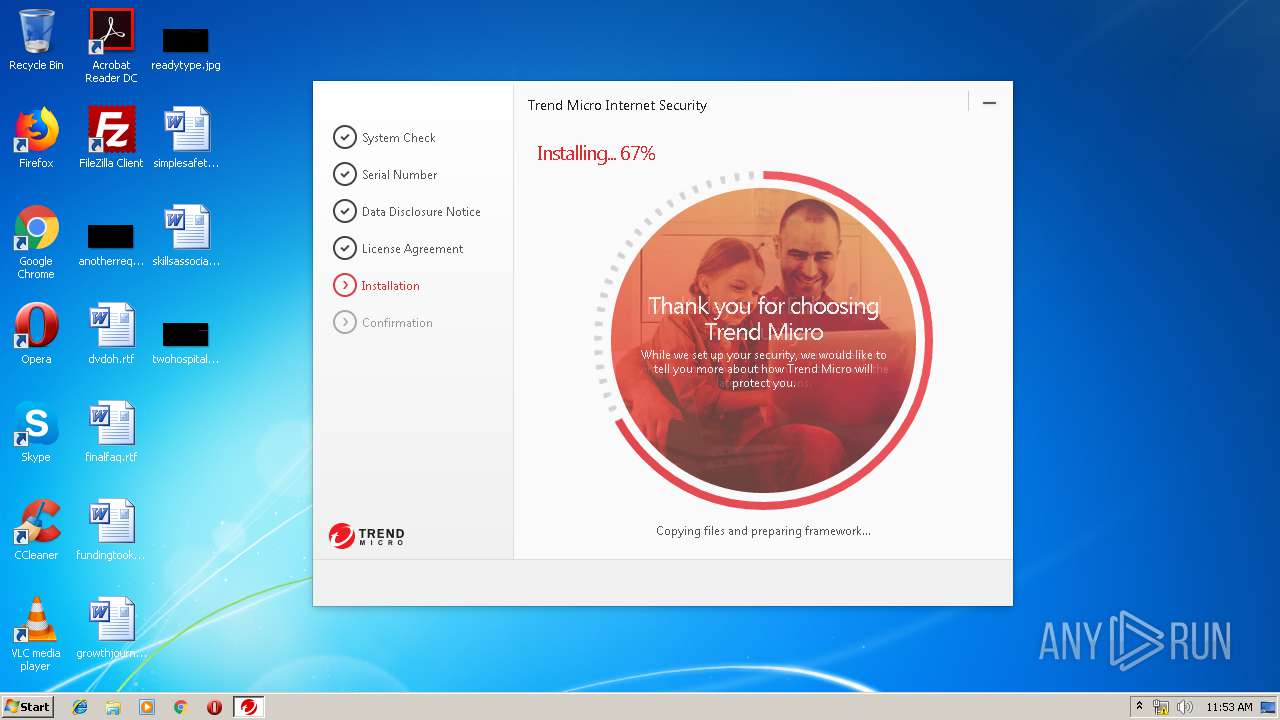Select the finalfaq.rtf document
Viewport: 1280px width, 720px height.
click(x=111, y=432)
